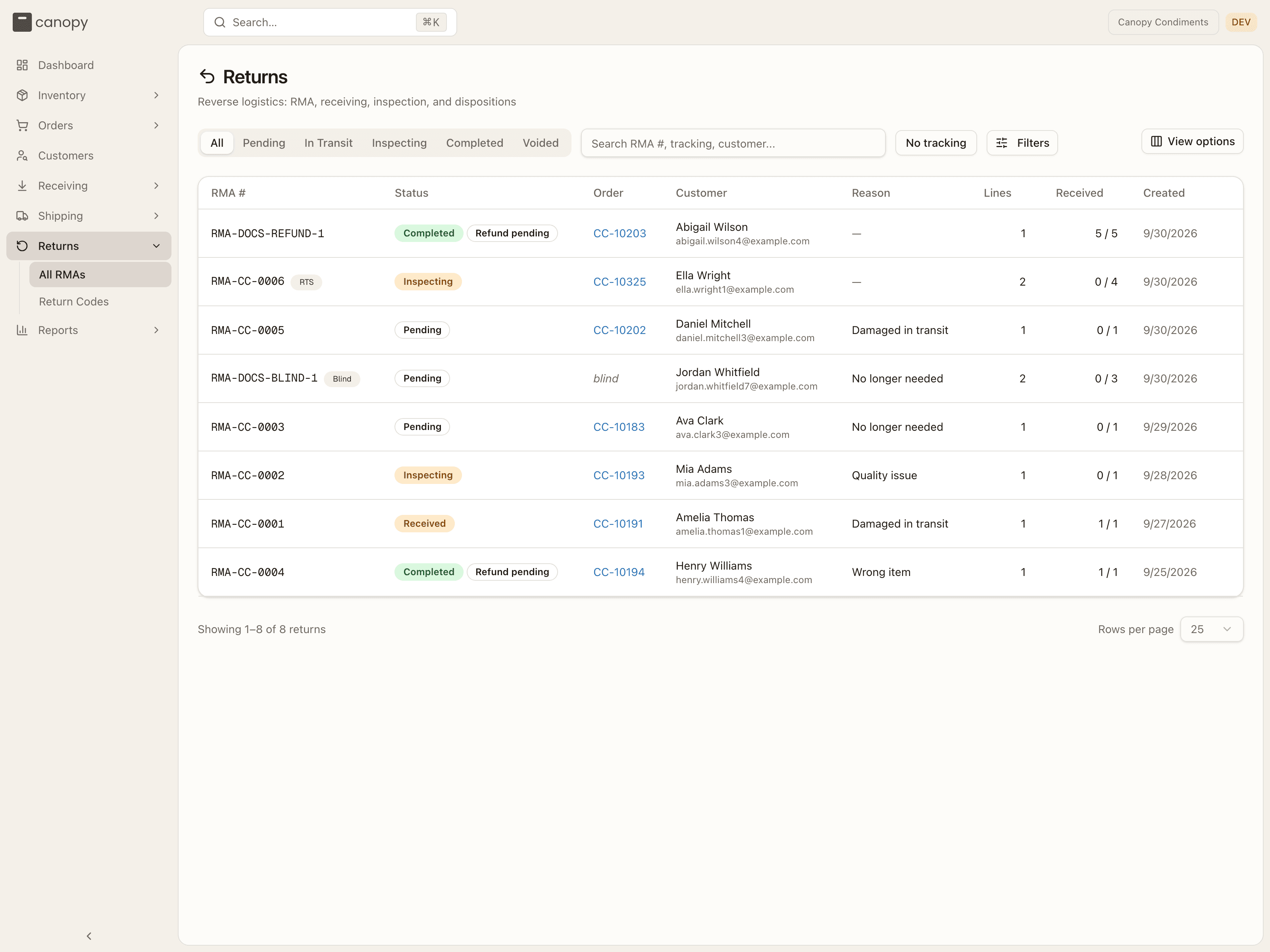
Task: Click the DEV environment badge
Action: click(x=1241, y=22)
